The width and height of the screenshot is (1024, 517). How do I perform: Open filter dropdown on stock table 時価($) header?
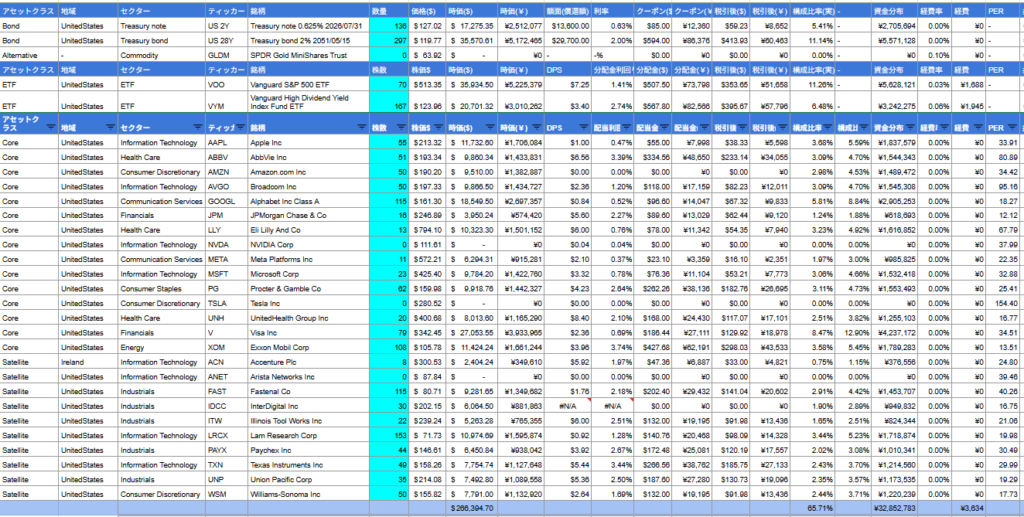click(492, 127)
